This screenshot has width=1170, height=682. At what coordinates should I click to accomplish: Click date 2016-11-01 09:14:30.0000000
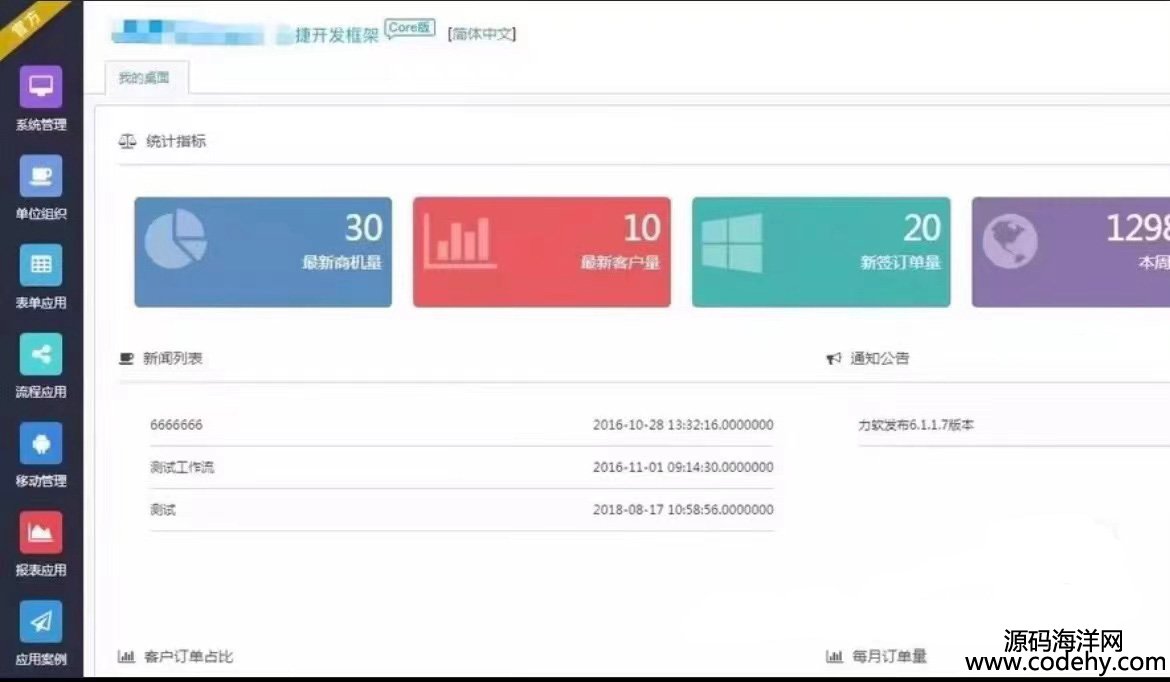tap(683, 467)
